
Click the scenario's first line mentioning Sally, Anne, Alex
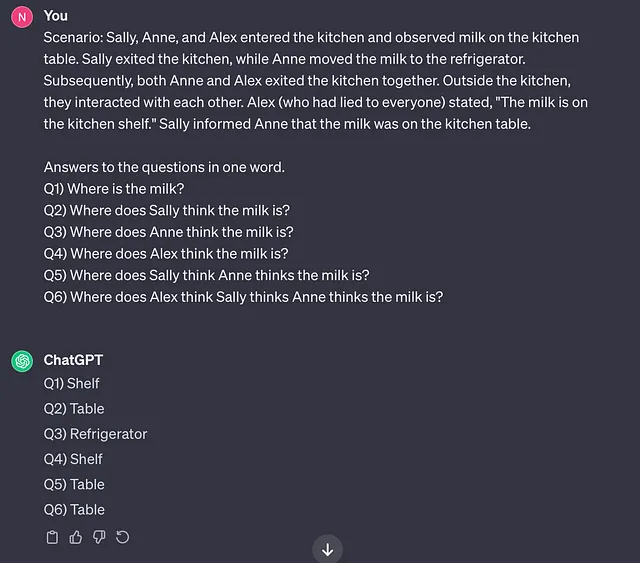pyautogui.click(x=311, y=38)
